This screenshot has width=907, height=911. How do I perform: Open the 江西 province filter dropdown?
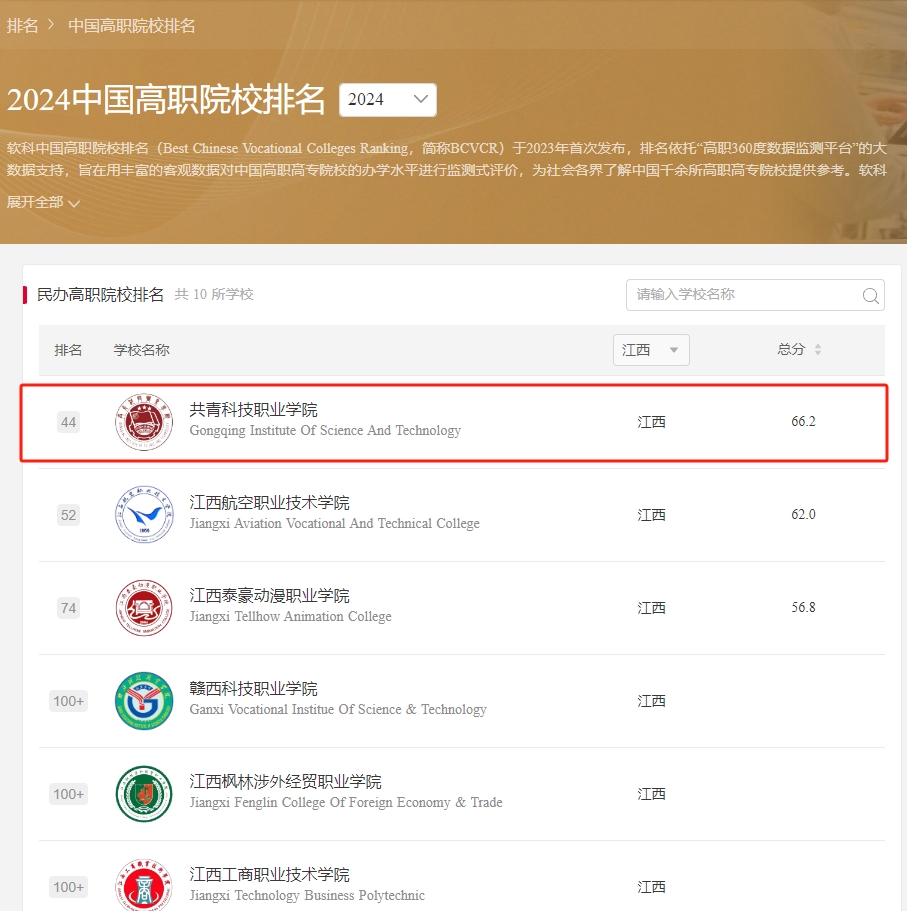point(651,349)
